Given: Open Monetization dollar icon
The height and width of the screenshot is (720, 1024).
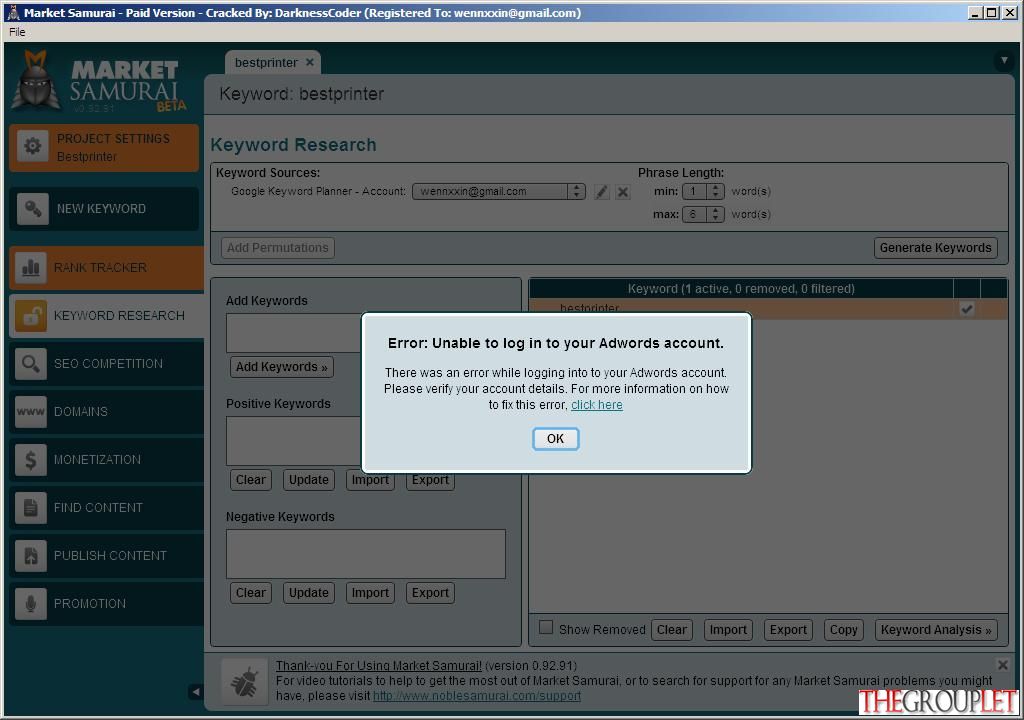Looking at the screenshot, I should point(31,460).
